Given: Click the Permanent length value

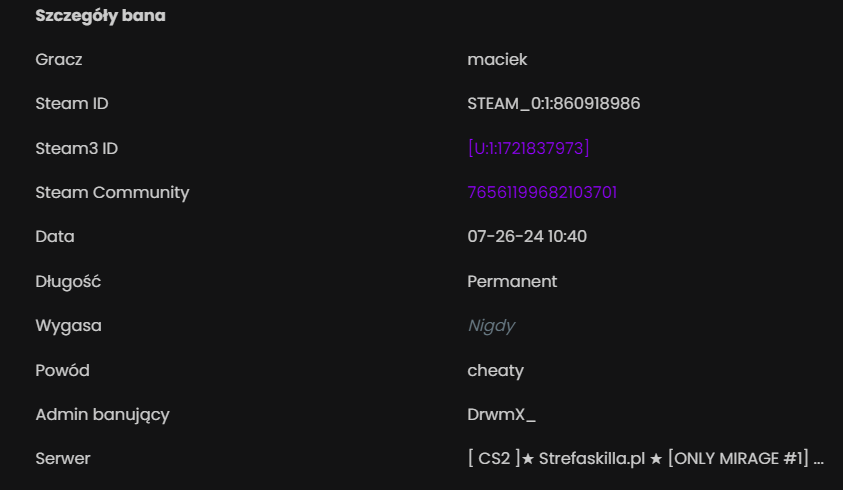Looking at the screenshot, I should point(512,281).
